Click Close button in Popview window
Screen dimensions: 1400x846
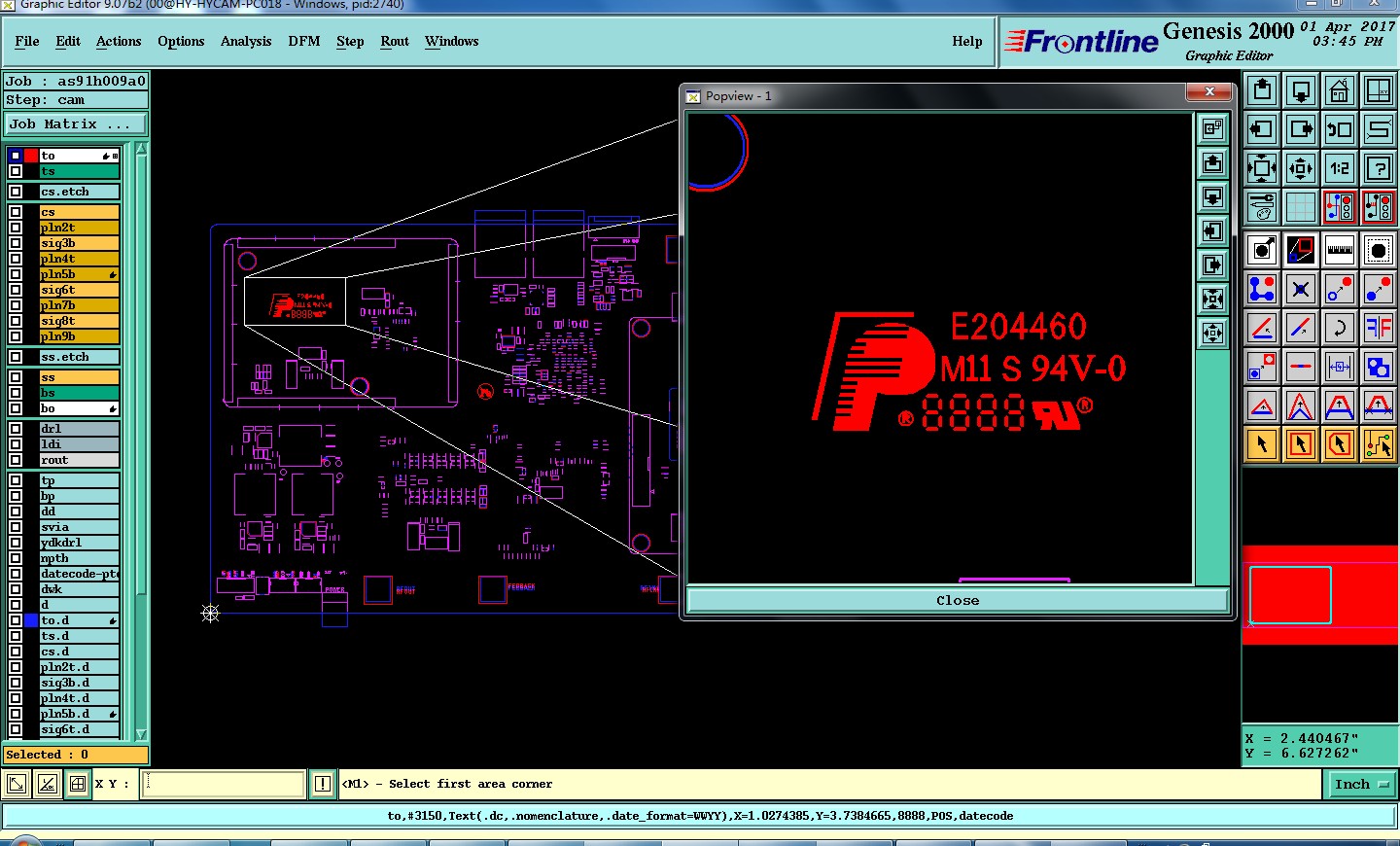point(958,601)
